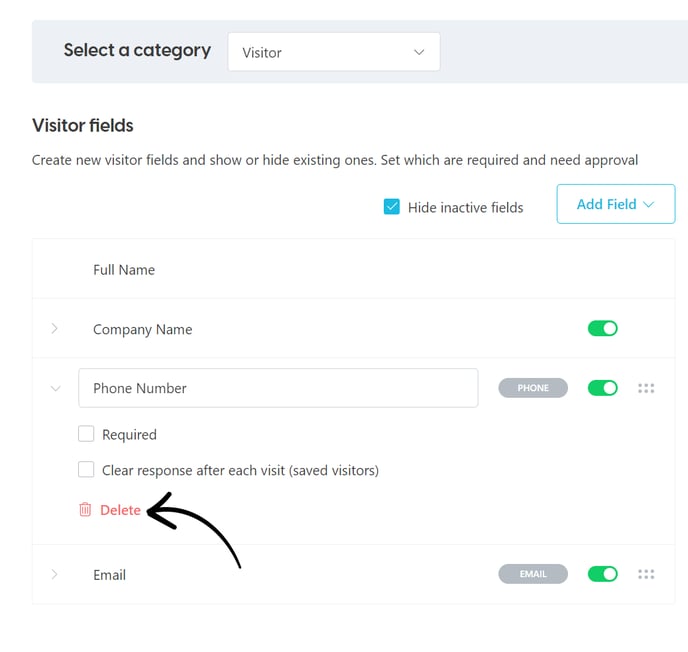Expand the Email field row
Screen dimensions: 688x652
[54, 574]
